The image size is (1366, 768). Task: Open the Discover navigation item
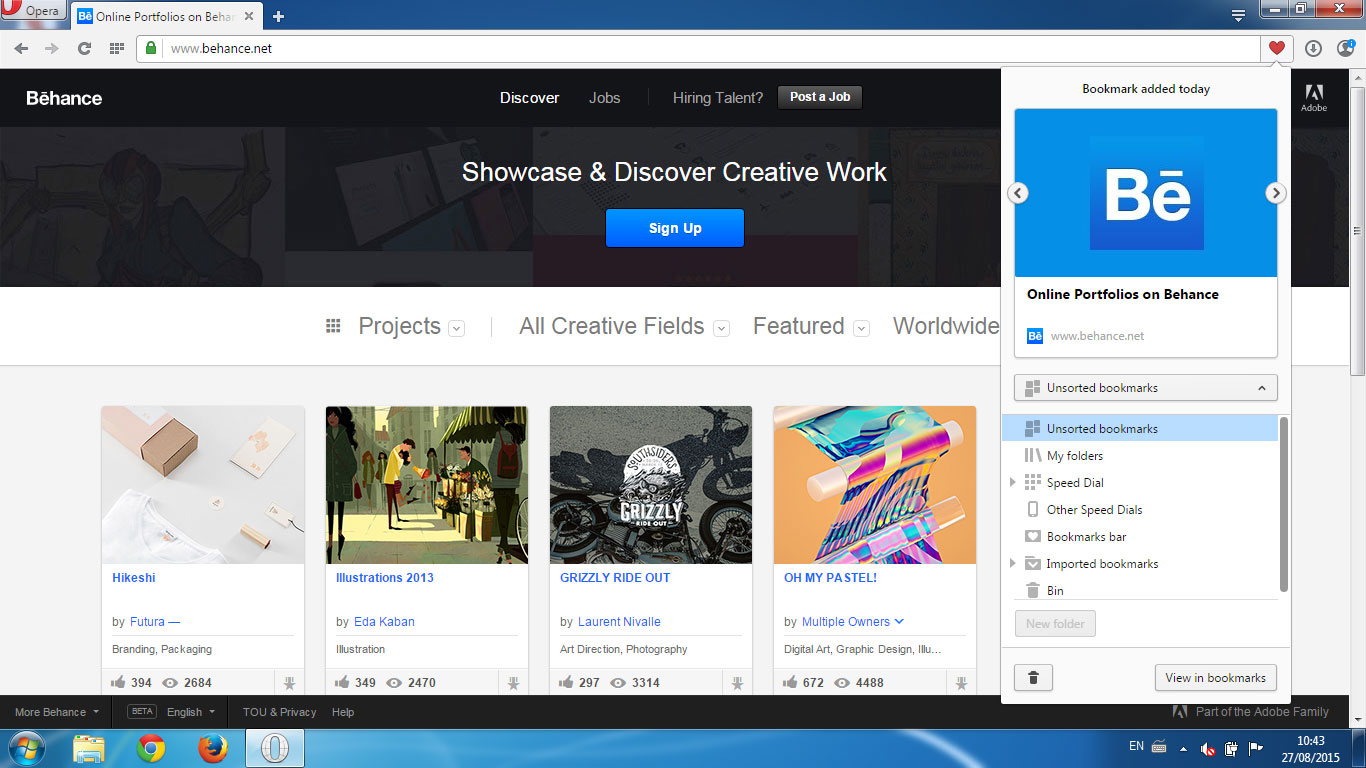530,98
